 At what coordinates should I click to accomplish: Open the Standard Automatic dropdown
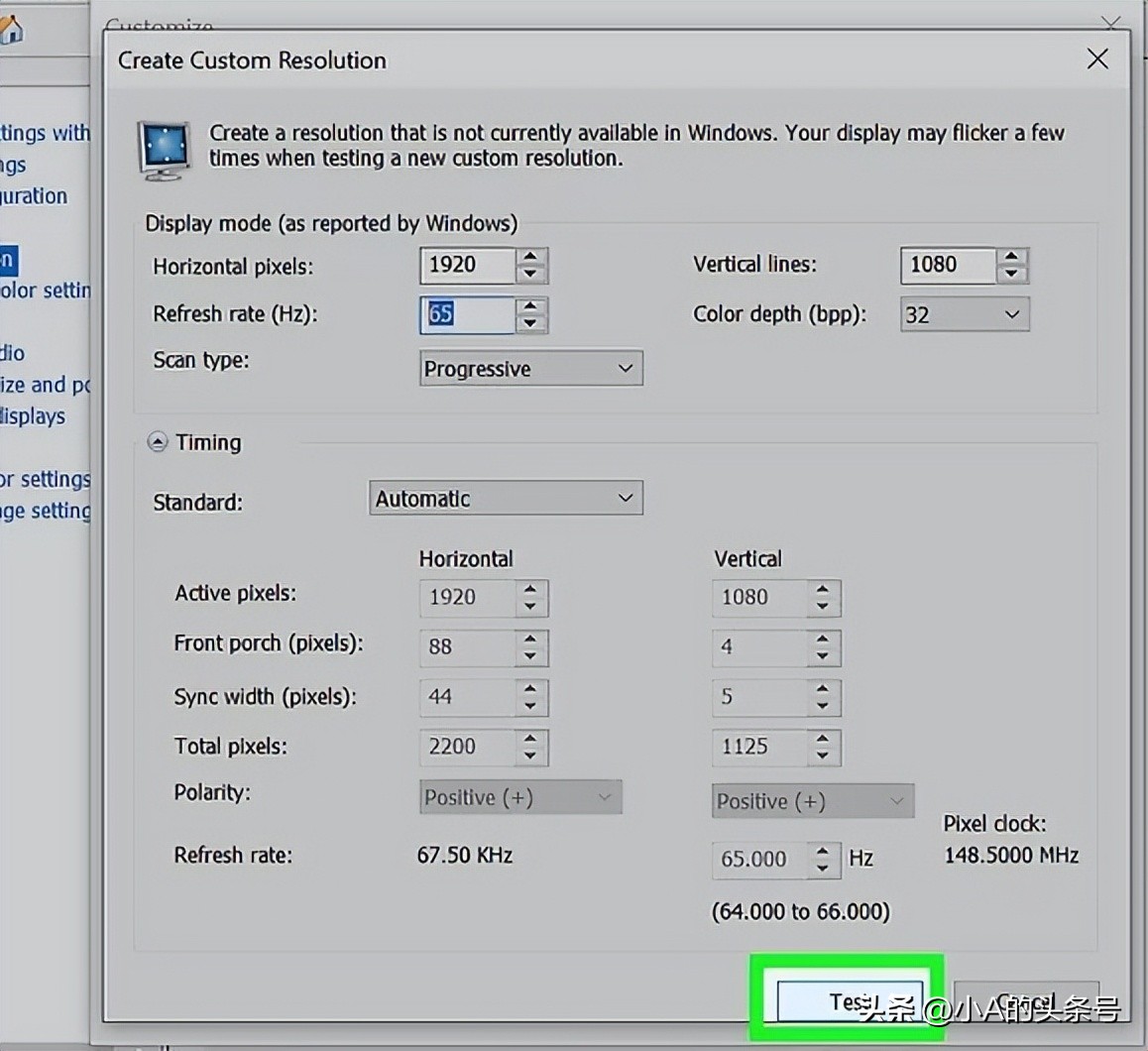[506, 499]
